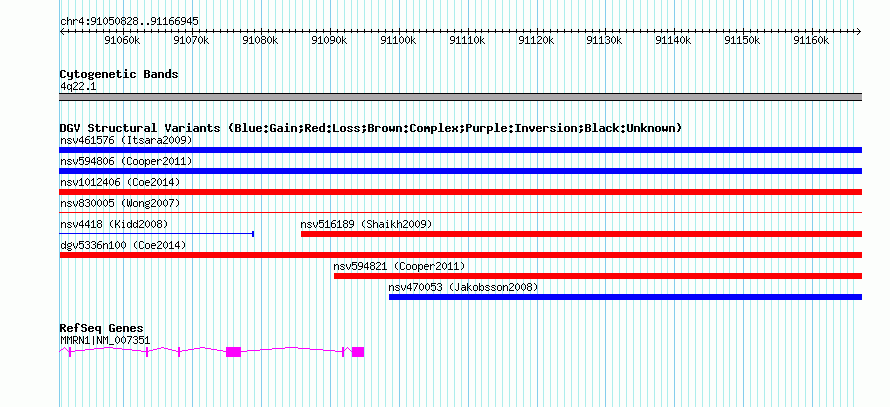The width and height of the screenshot is (890, 407).
Task: Select the thin red line under nsv830005
Action: (461, 213)
